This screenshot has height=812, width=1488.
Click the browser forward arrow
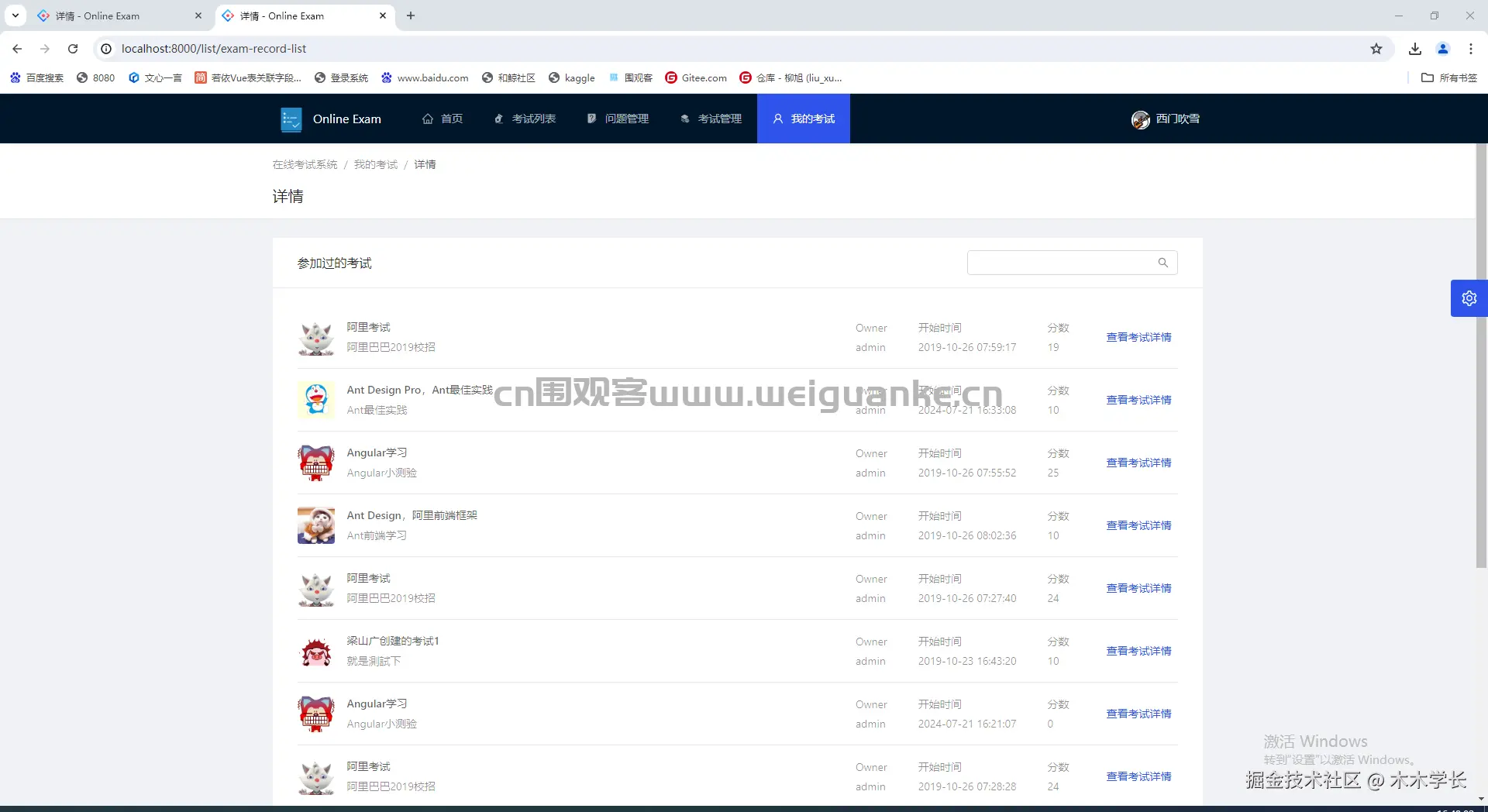[x=45, y=49]
